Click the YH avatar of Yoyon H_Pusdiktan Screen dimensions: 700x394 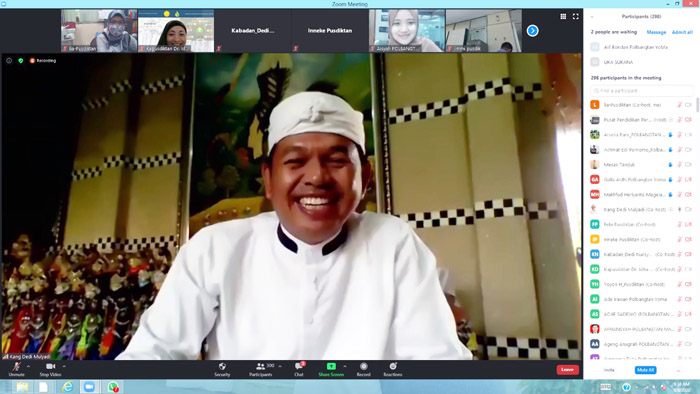click(x=595, y=284)
